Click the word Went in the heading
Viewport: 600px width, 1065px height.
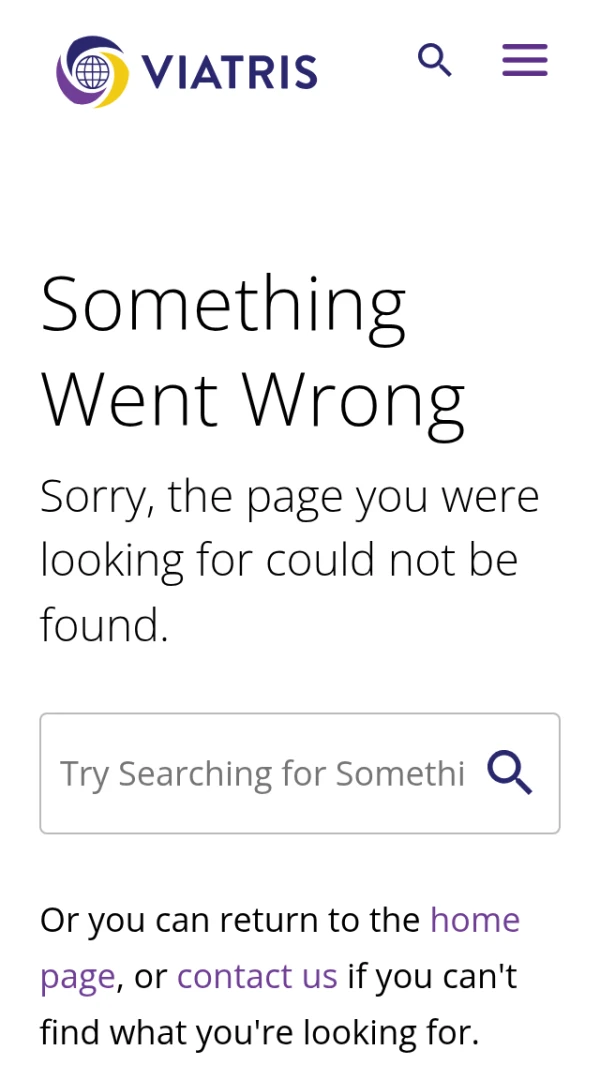pyautogui.click(x=130, y=398)
